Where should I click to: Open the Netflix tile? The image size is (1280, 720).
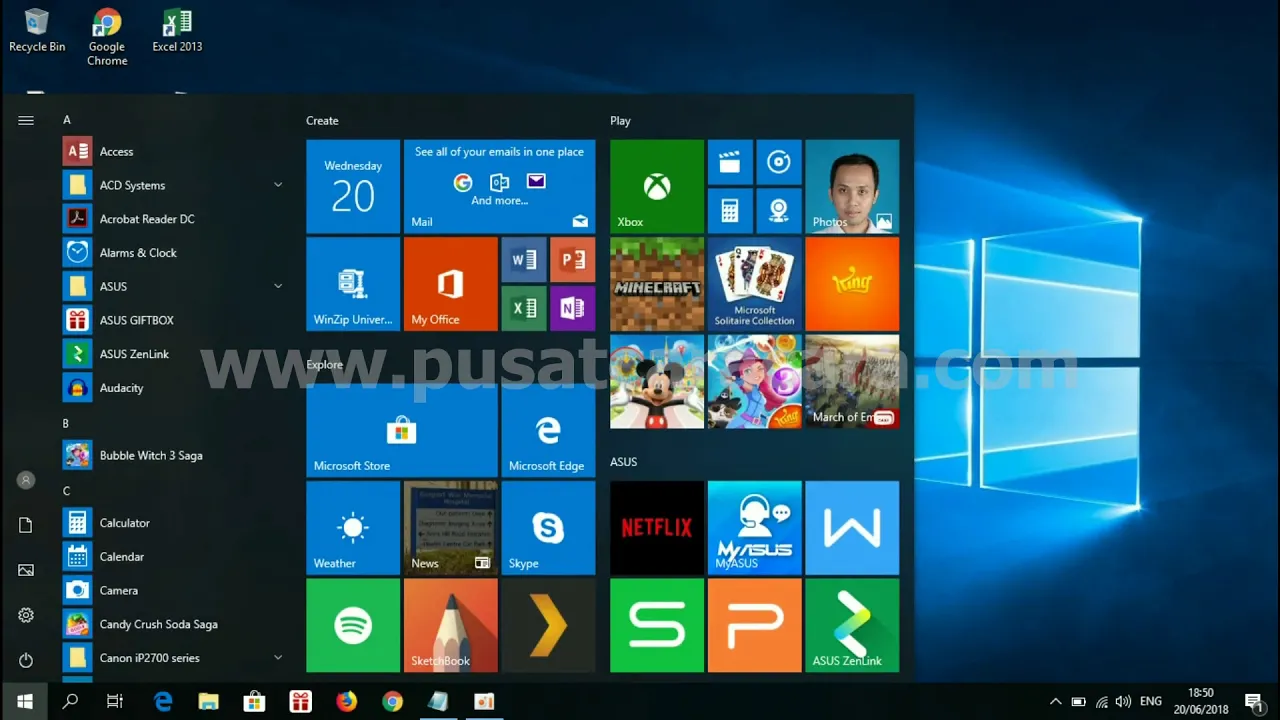(657, 528)
